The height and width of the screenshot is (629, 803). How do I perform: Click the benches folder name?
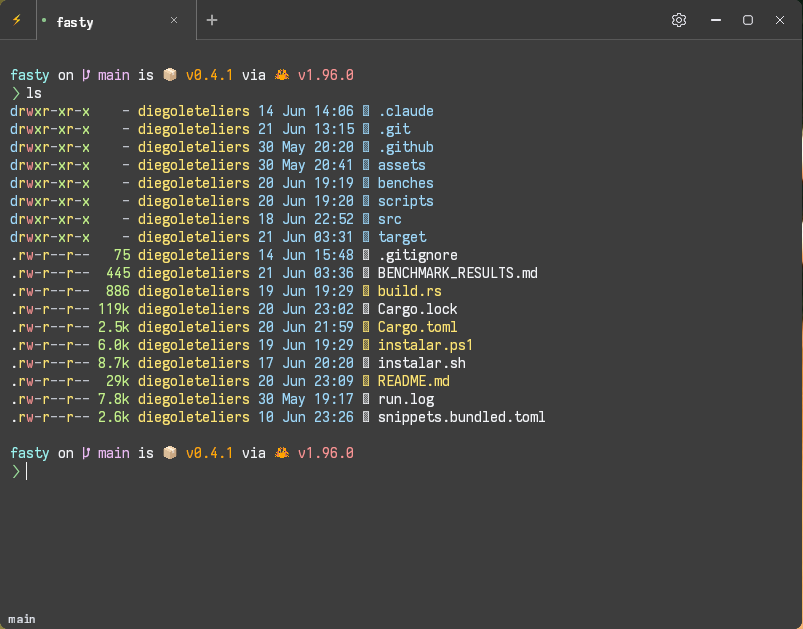click(x=406, y=183)
